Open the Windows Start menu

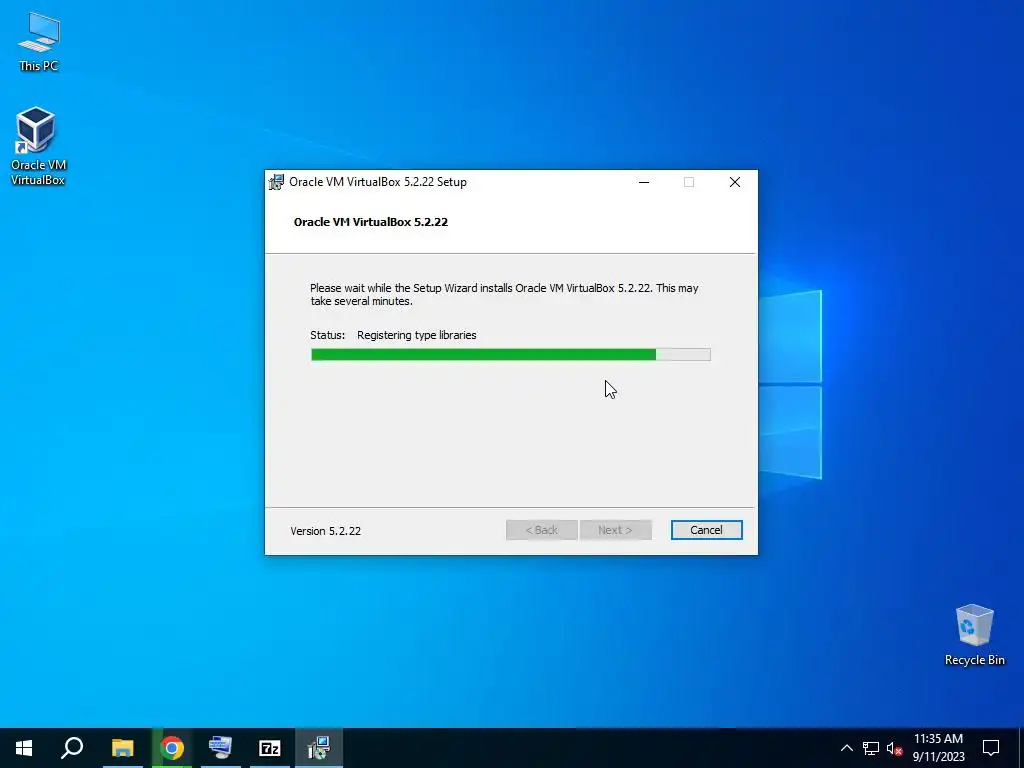coord(24,748)
